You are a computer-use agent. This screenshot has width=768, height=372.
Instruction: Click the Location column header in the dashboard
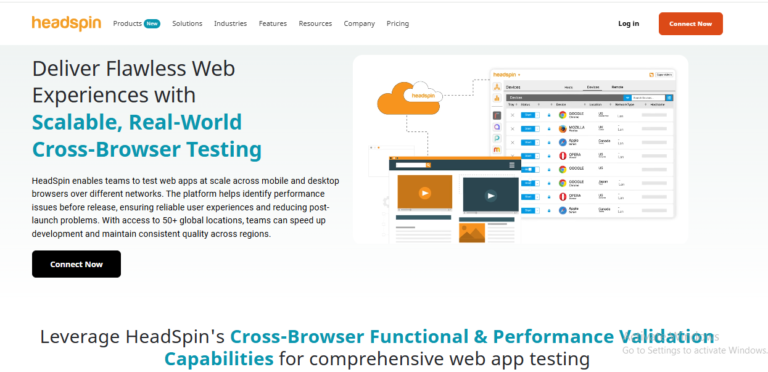[595, 105]
